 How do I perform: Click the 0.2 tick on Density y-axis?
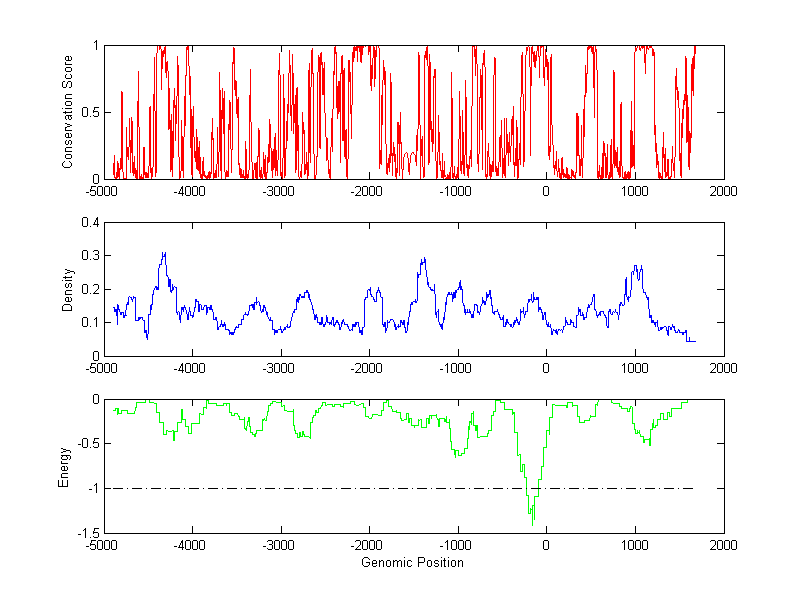tap(88, 289)
